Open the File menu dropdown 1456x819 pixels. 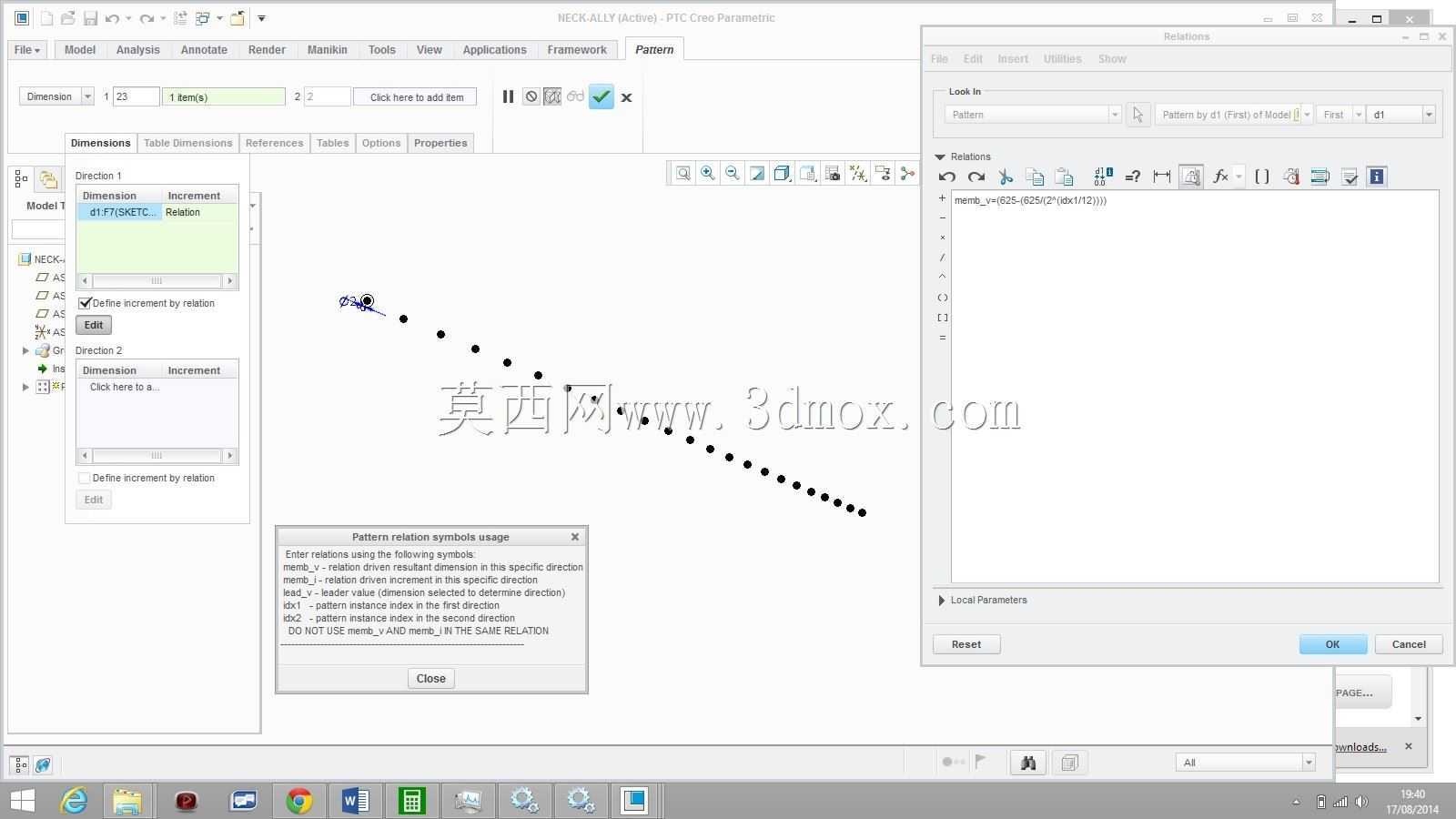[x=27, y=50]
